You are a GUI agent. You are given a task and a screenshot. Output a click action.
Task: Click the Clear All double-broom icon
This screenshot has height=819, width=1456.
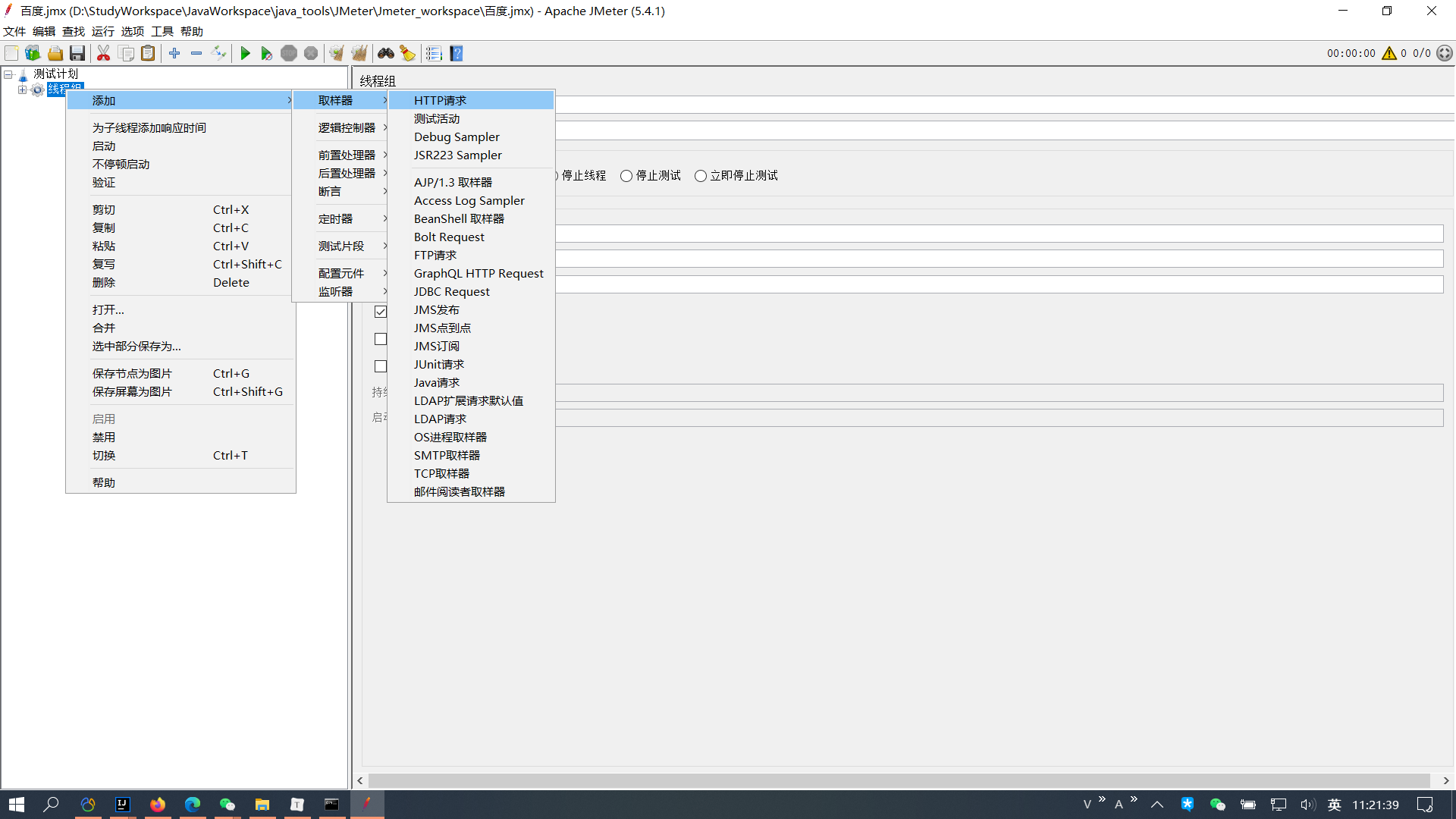pos(359,53)
